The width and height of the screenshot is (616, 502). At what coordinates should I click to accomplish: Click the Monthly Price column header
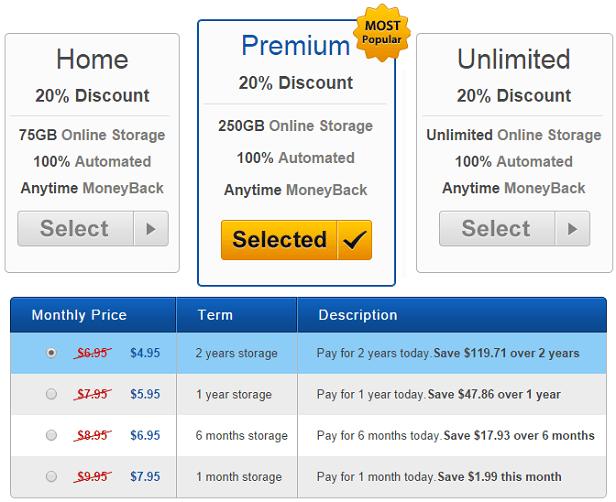point(79,315)
